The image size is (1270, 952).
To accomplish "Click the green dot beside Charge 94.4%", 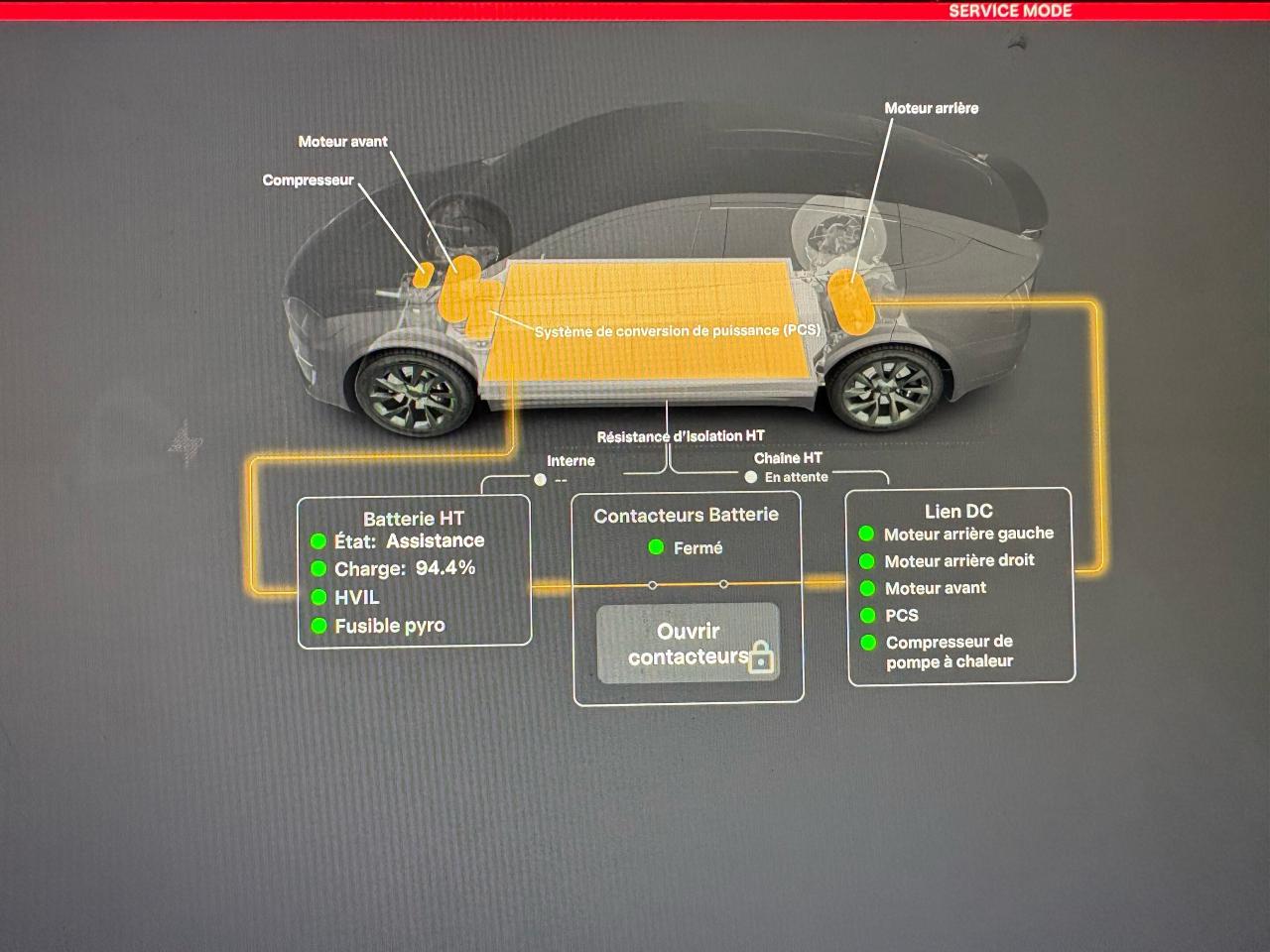I will (318, 568).
